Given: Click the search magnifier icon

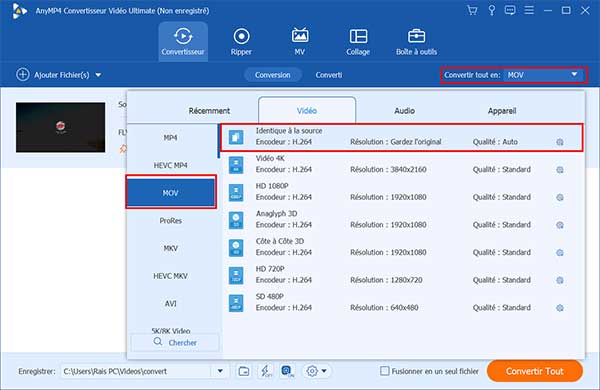Looking at the screenshot, I should 158,342.
